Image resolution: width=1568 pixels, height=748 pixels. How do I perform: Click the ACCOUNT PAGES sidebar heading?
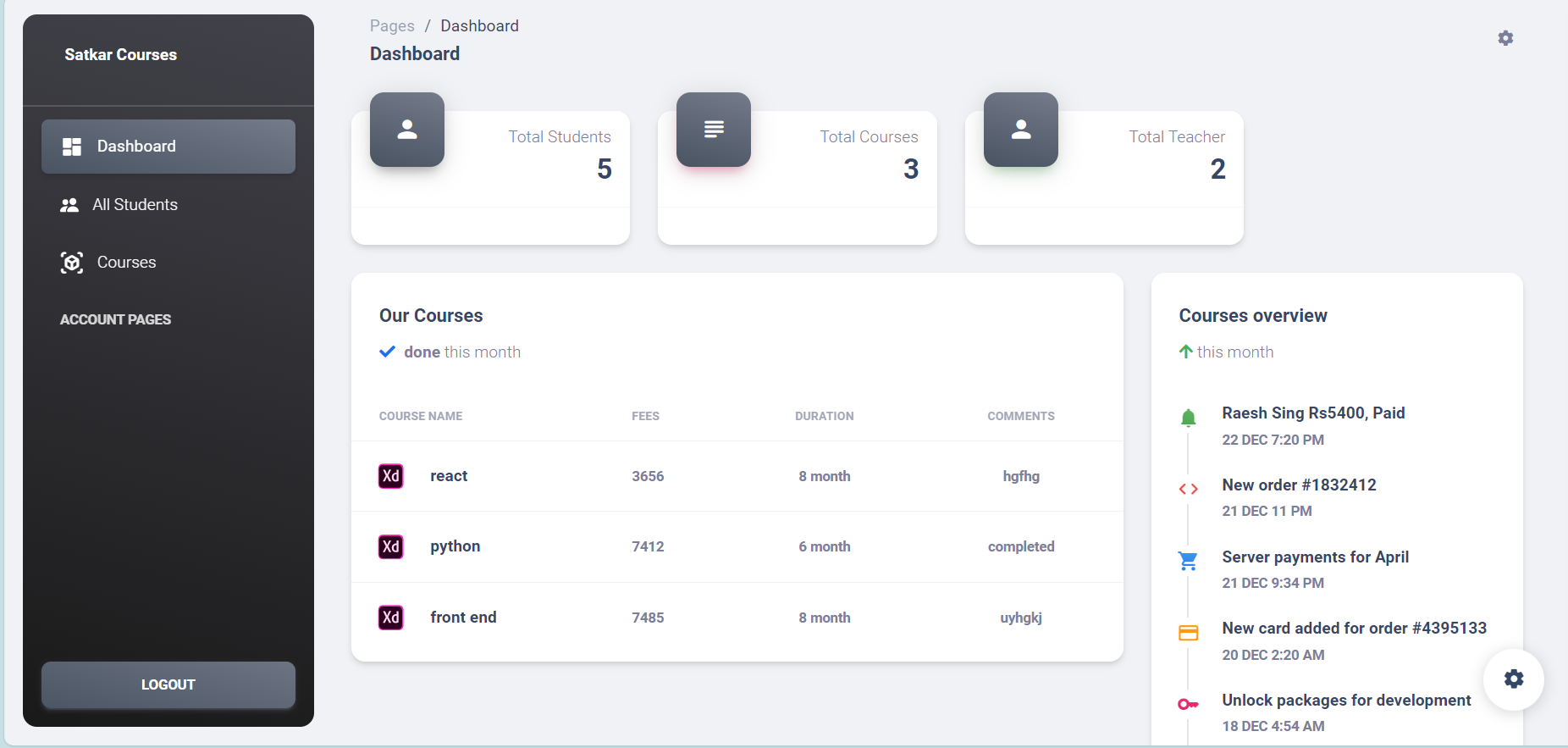click(116, 319)
